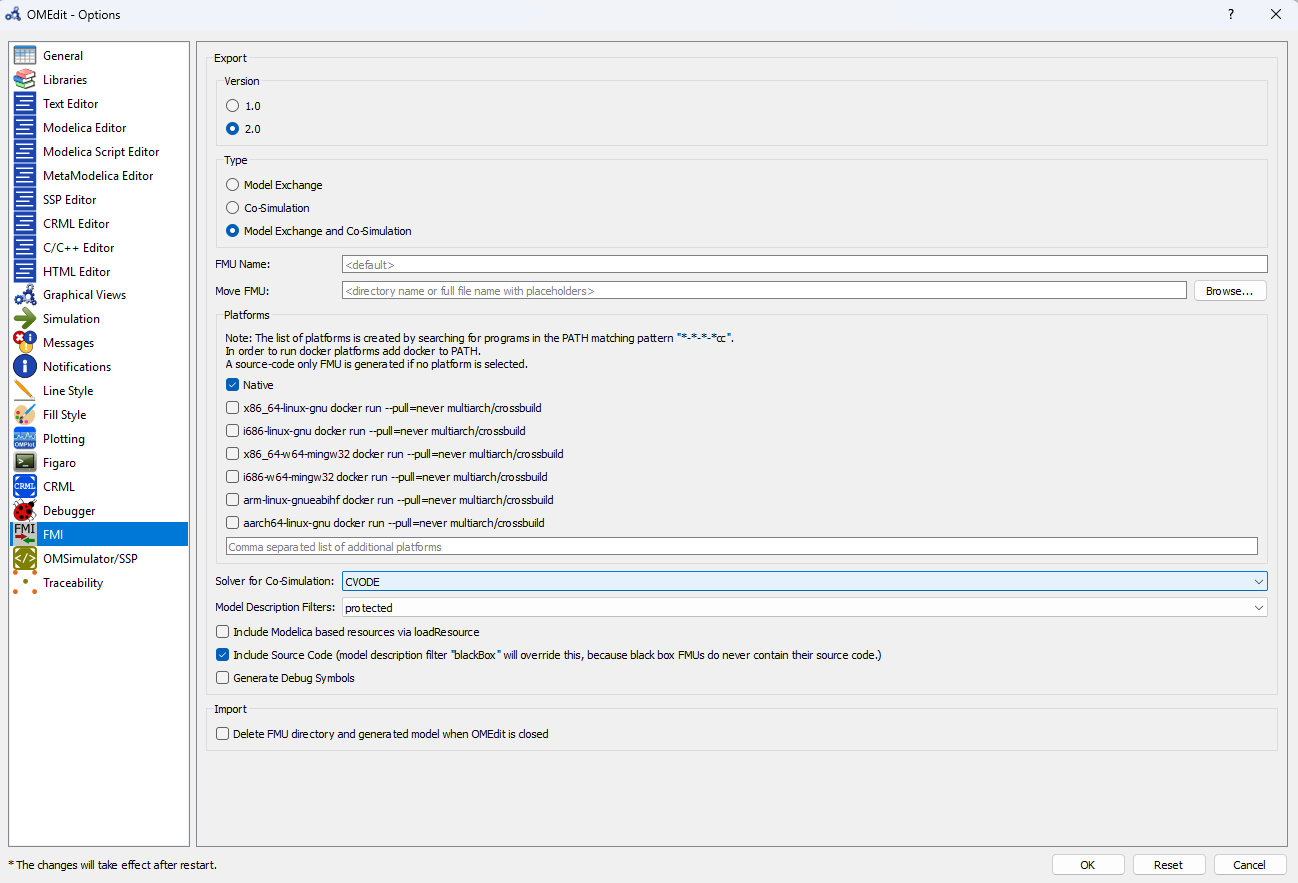Select FMI version 2.0

(x=233, y=129)
